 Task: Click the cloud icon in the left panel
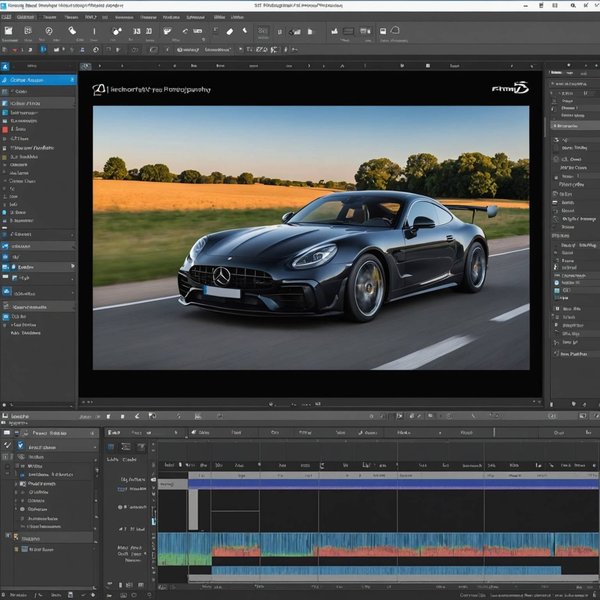pyautogui.click(x=7, y=292)
